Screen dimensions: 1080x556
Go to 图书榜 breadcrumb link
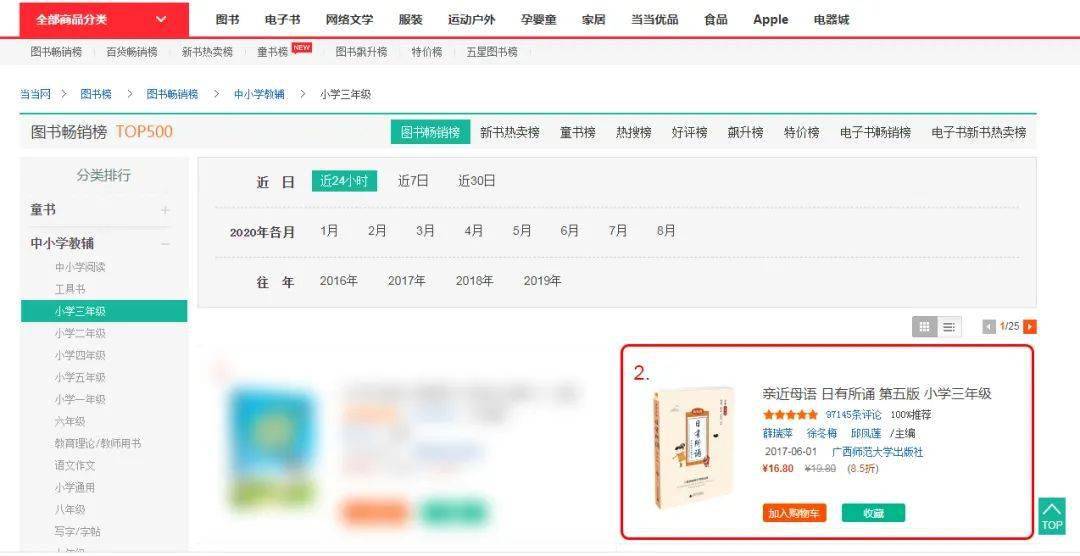96,94
